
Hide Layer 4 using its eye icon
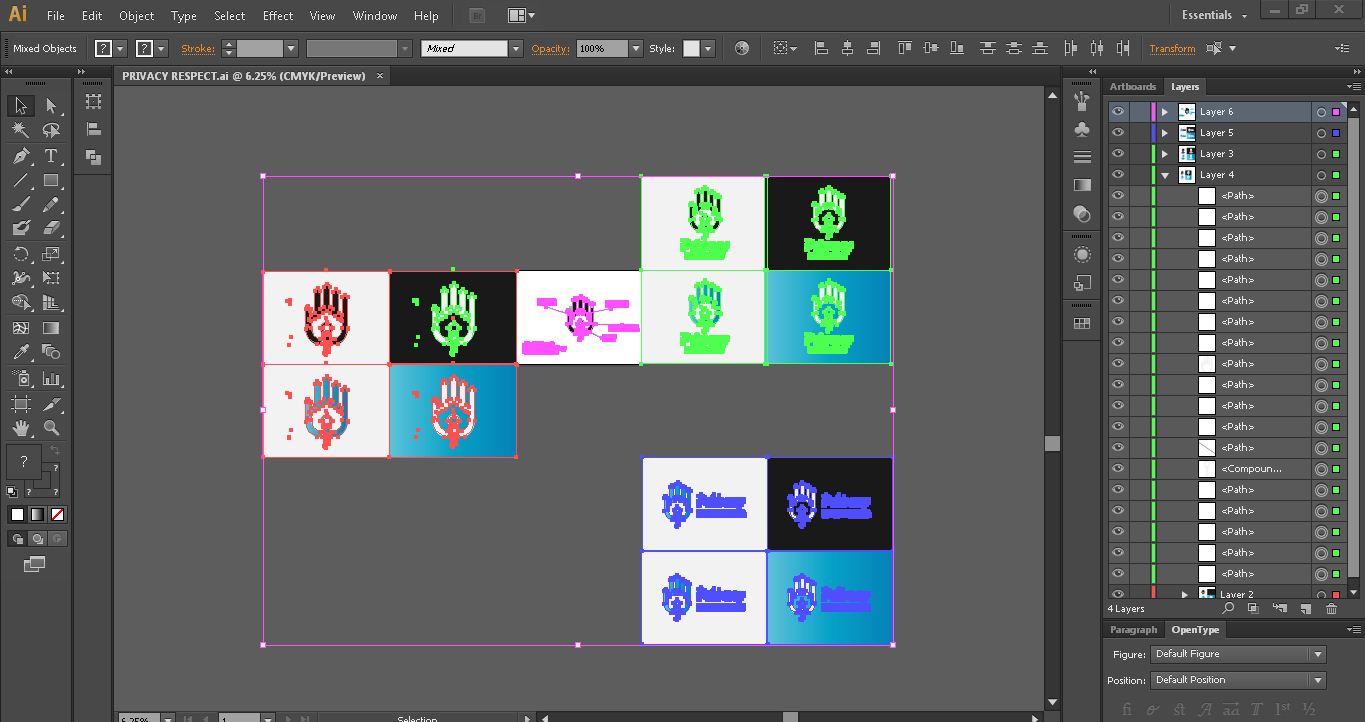coord(1118,175)
